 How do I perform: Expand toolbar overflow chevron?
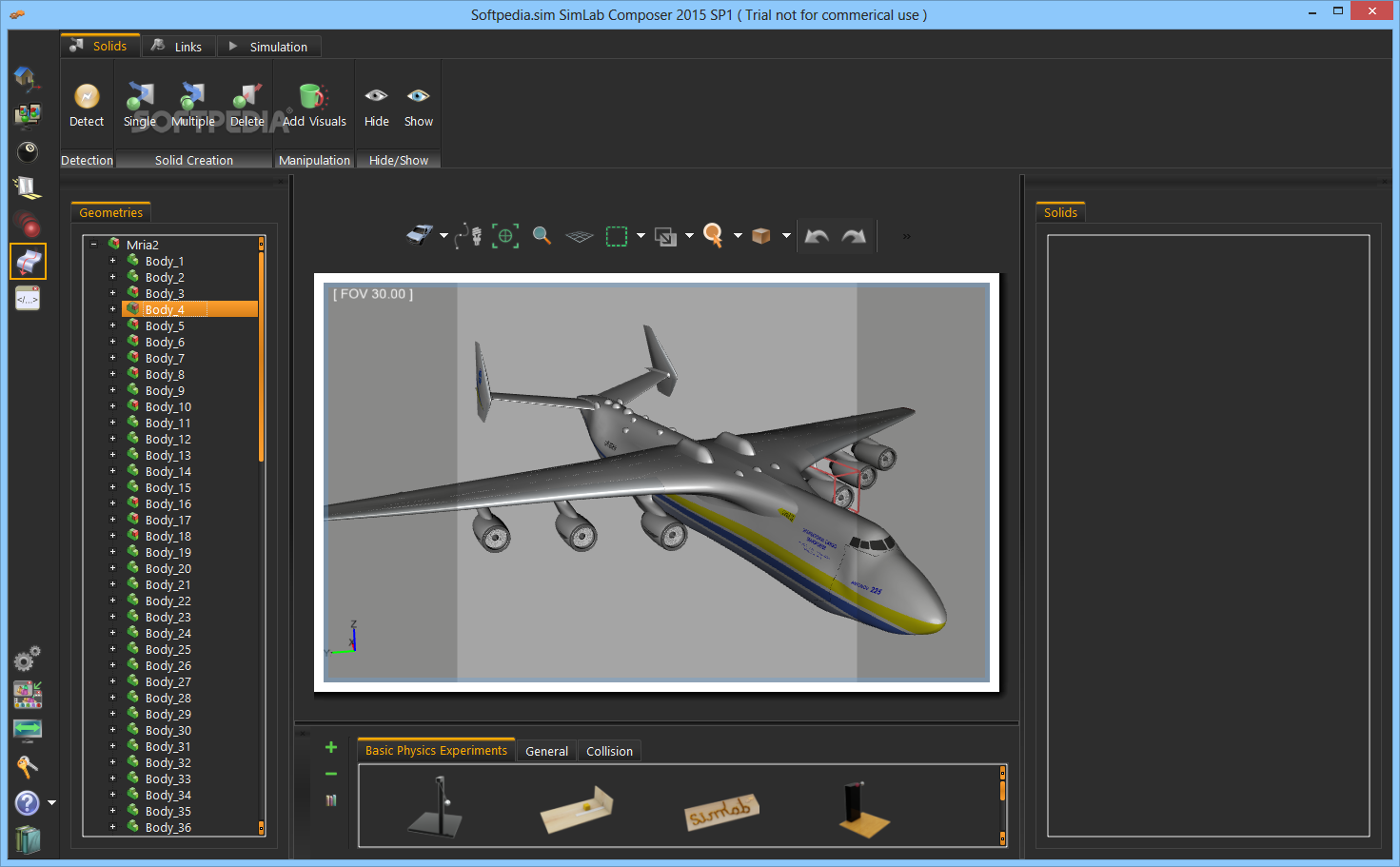point(906,236)
